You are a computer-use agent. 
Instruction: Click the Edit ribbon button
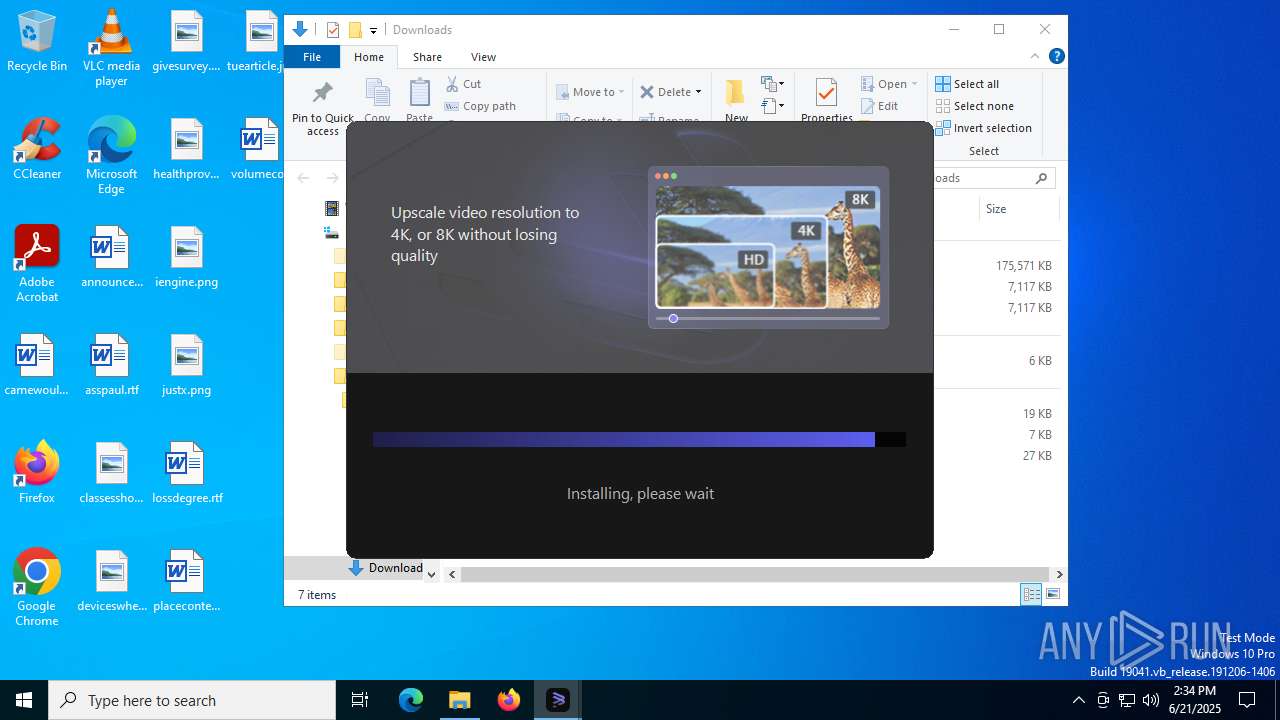pos(879,106)
